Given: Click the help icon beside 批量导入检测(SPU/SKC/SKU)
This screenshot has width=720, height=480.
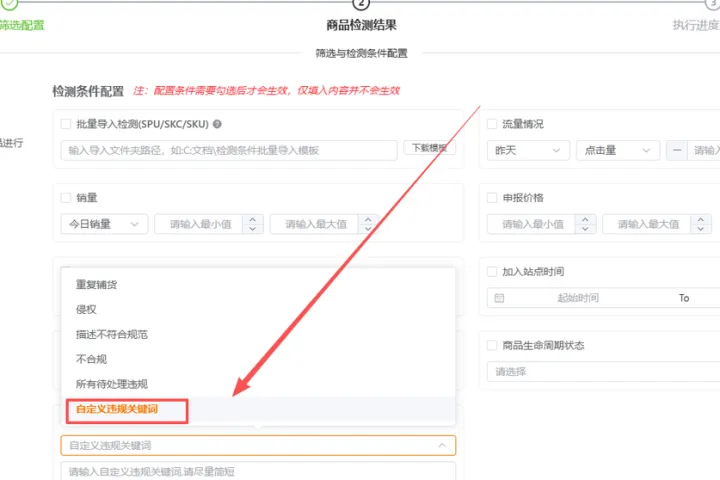Looking at the screenshot, I should [217, 124].
